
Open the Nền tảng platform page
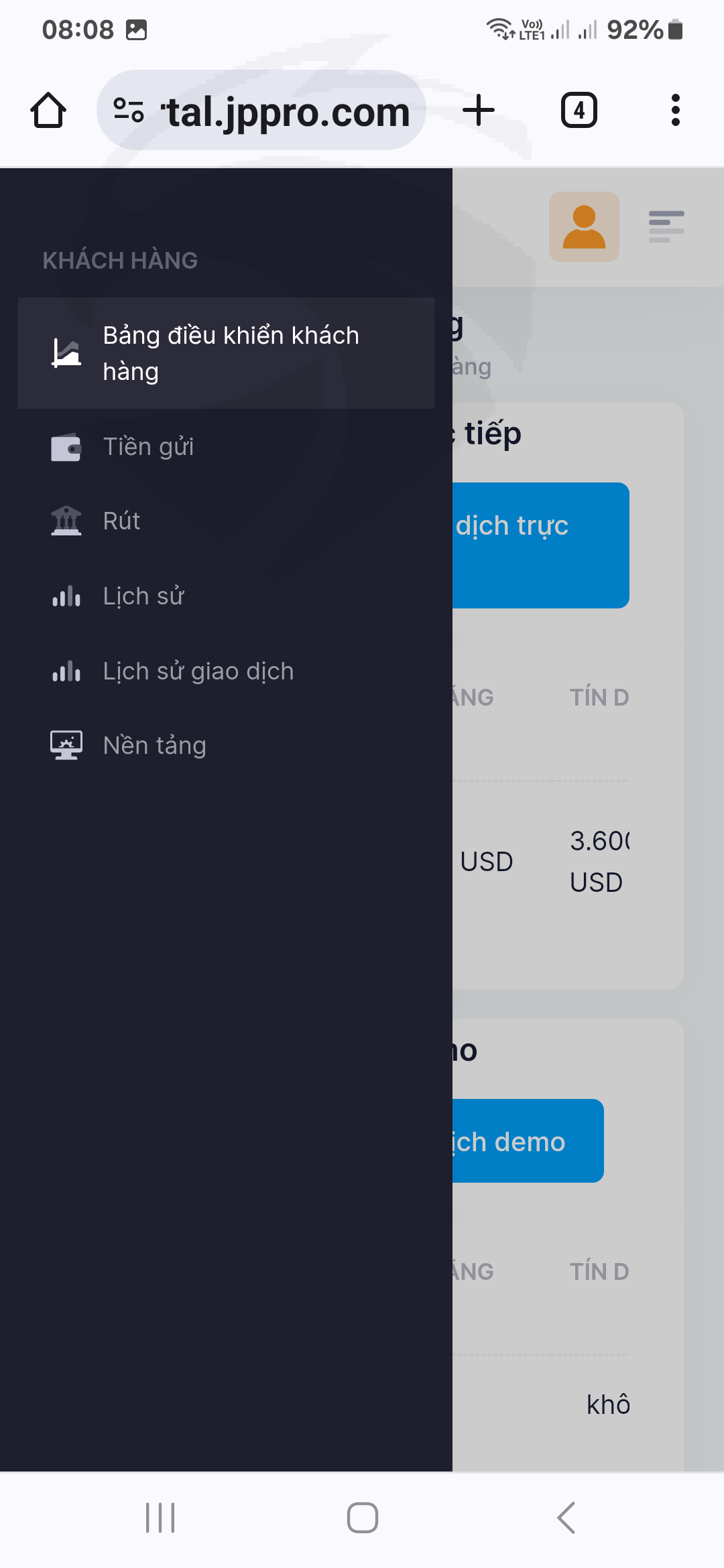154,746
